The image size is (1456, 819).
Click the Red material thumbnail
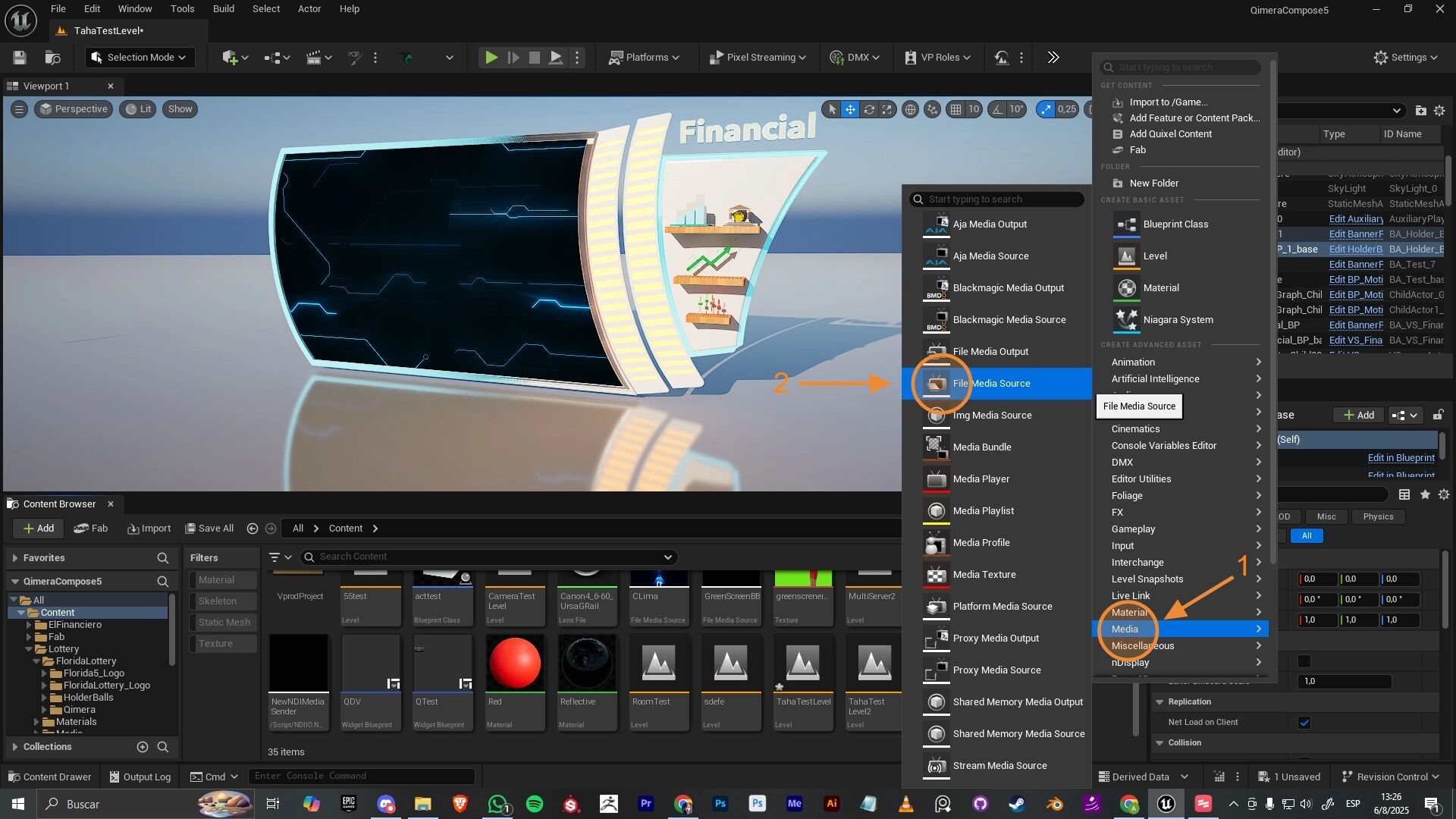pyautogui.click(x=515, y=664)
